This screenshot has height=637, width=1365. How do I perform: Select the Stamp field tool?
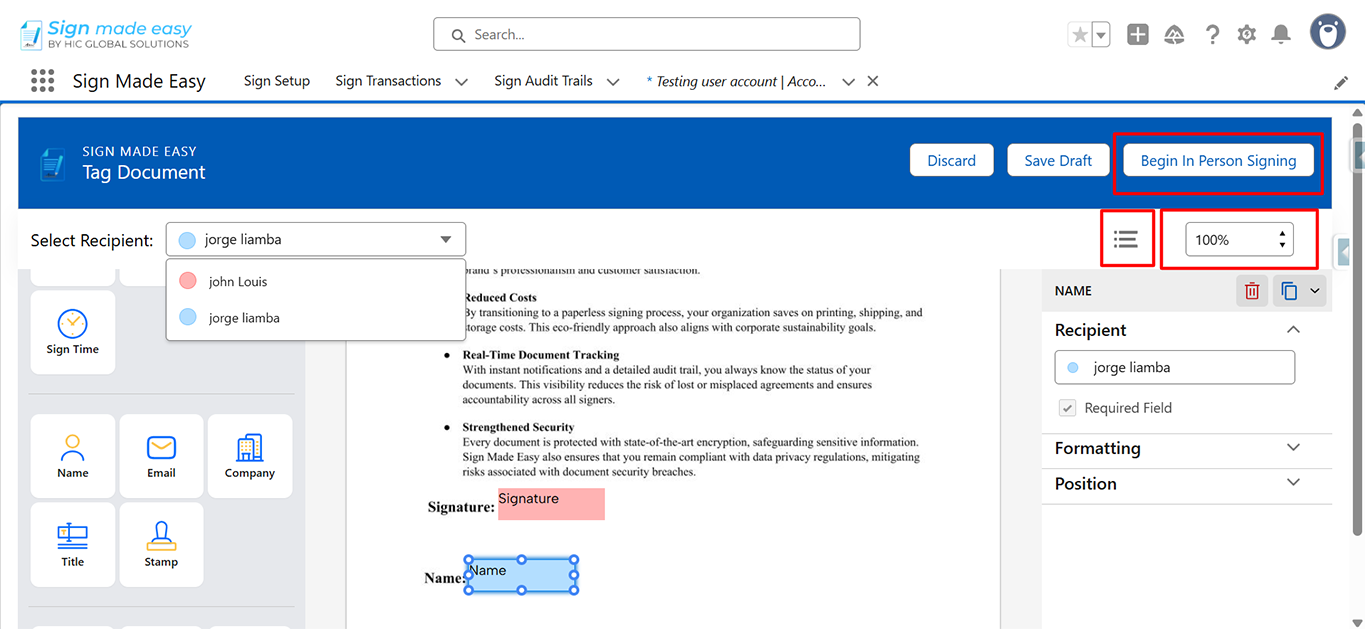[x=161, y=544]
